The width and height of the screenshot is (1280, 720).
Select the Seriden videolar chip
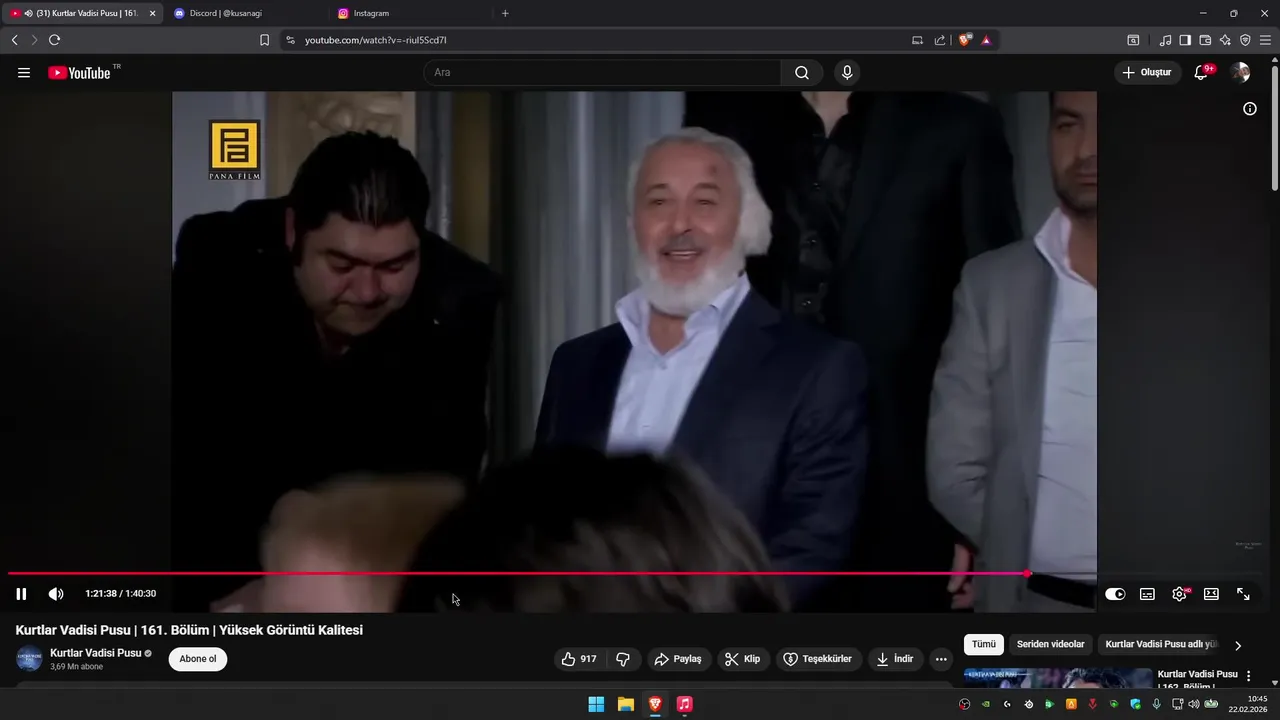point(1050,644)
